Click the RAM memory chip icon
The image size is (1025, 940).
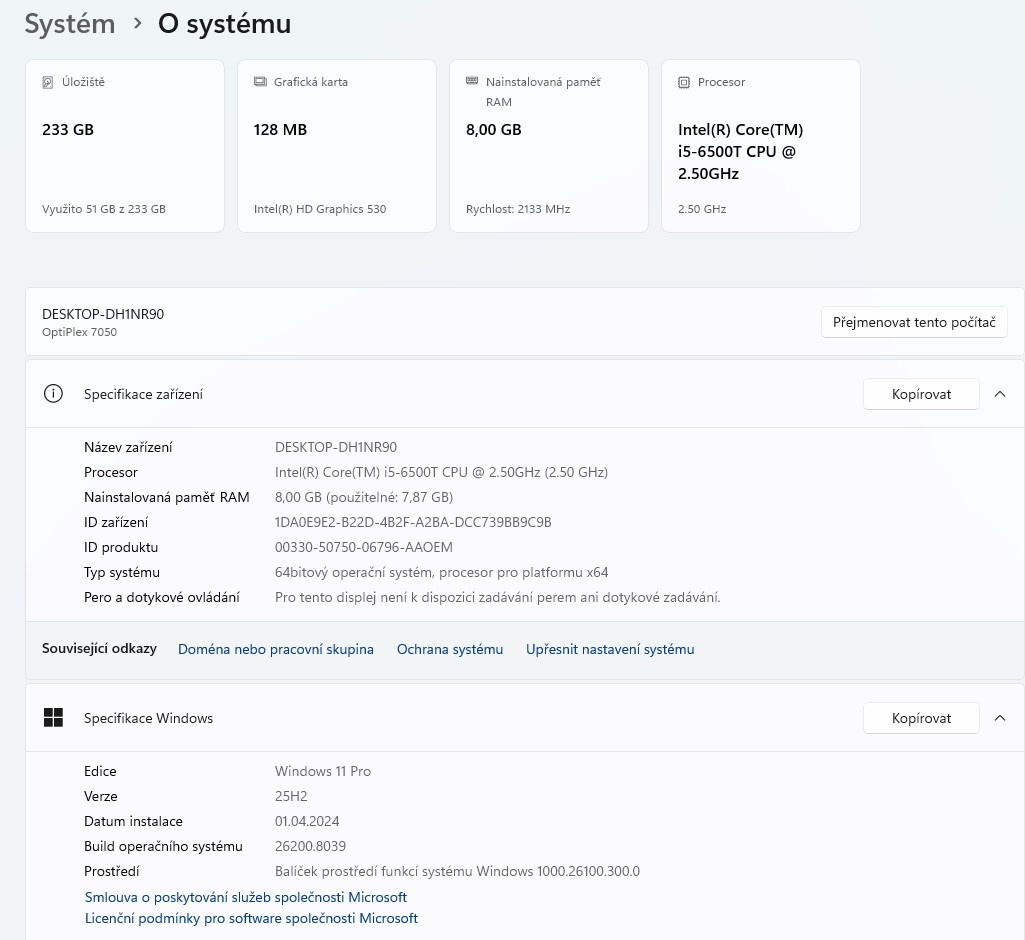pos(472,81)
